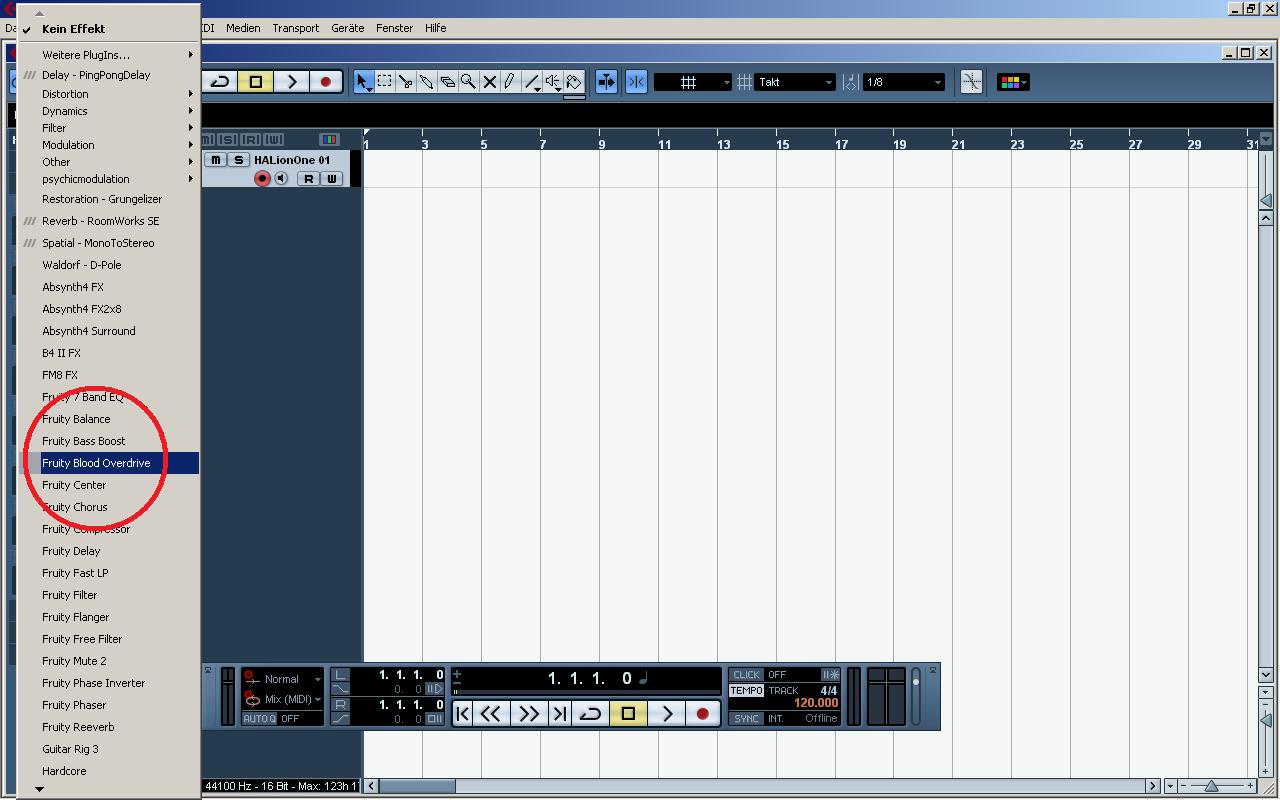This screenshot has width=1280, height=800.
Task: Select the Mute X tool
Action: pyautogui.click(x=490, y=82)
